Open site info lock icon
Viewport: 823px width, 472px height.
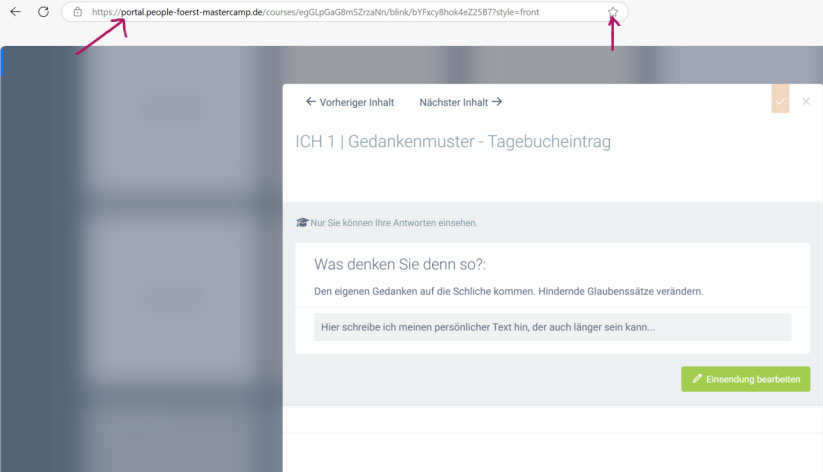77,12
